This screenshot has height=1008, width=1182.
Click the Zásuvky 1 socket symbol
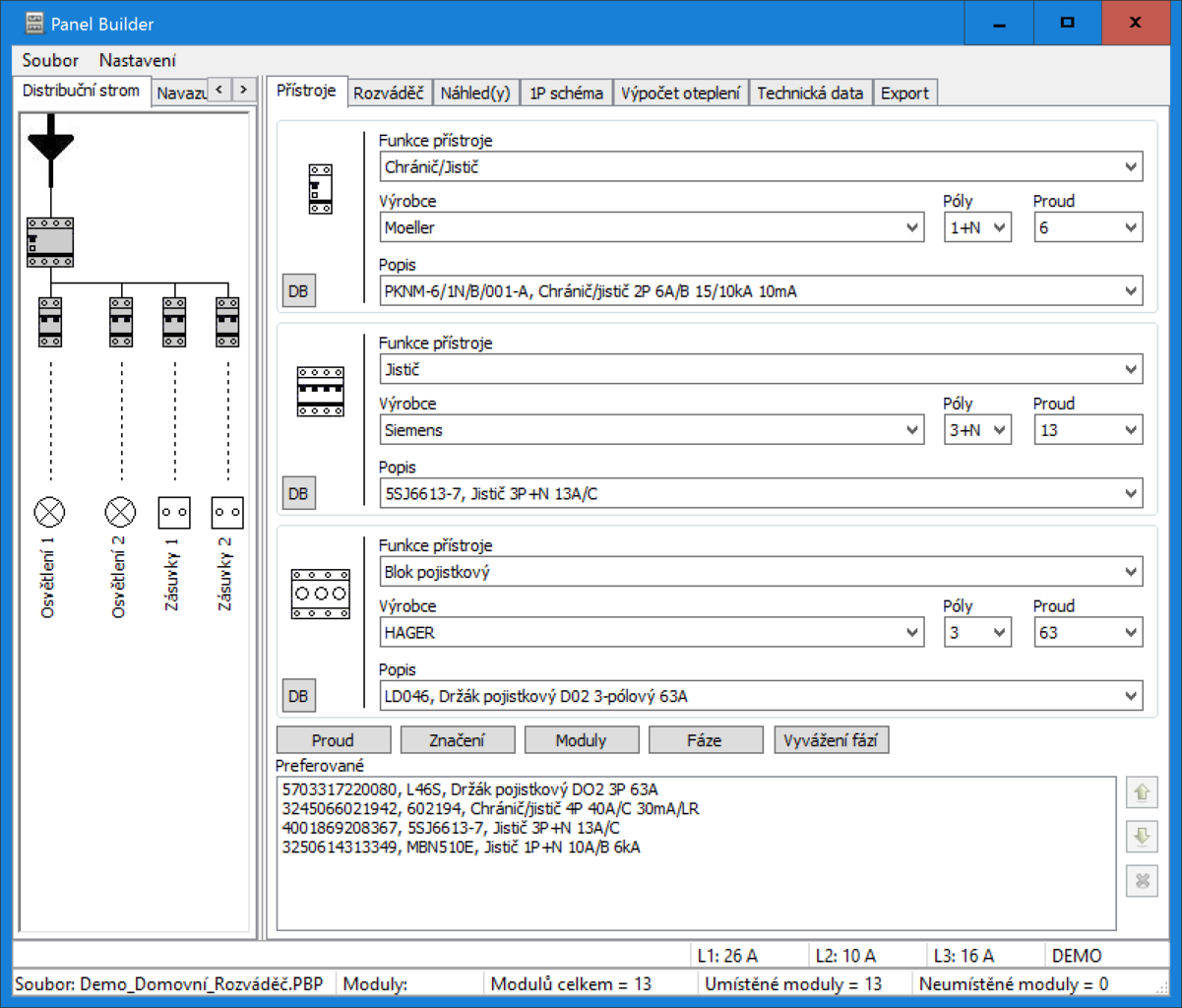coord(174,512)
